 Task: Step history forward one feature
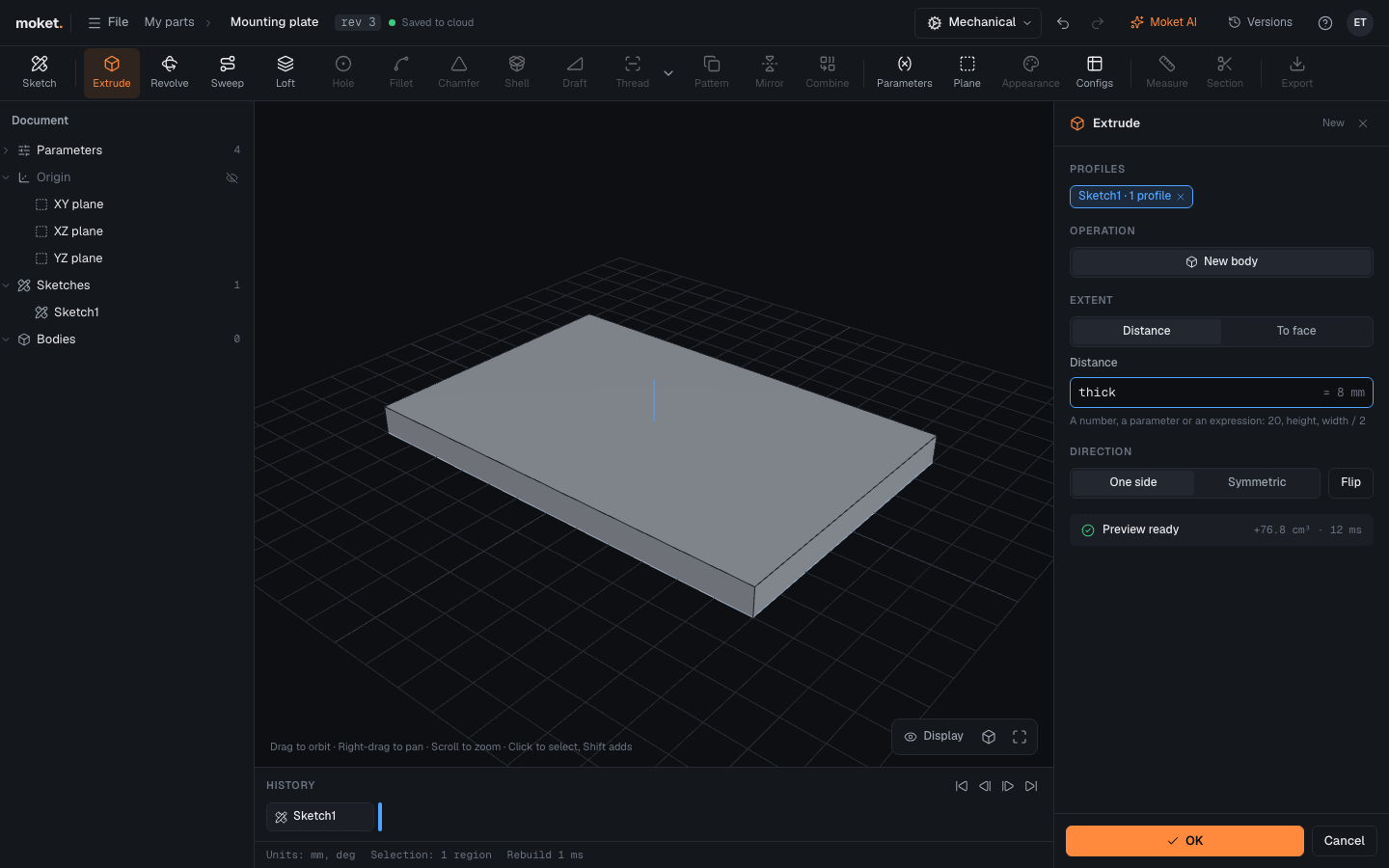click(1008, 786)
